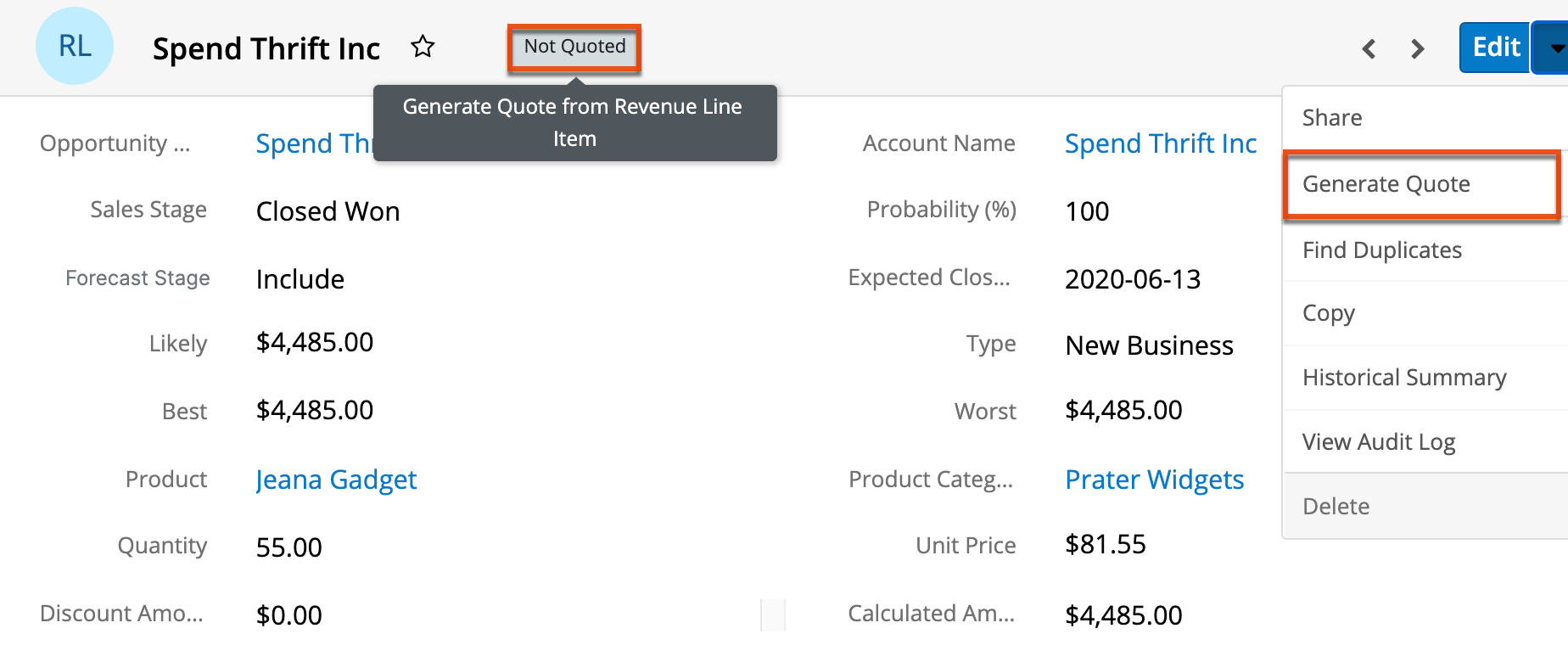Open the Spend Th… opportunity name link
The height and width of the screenshot is (662, 1568).
(x=312, y=143)
